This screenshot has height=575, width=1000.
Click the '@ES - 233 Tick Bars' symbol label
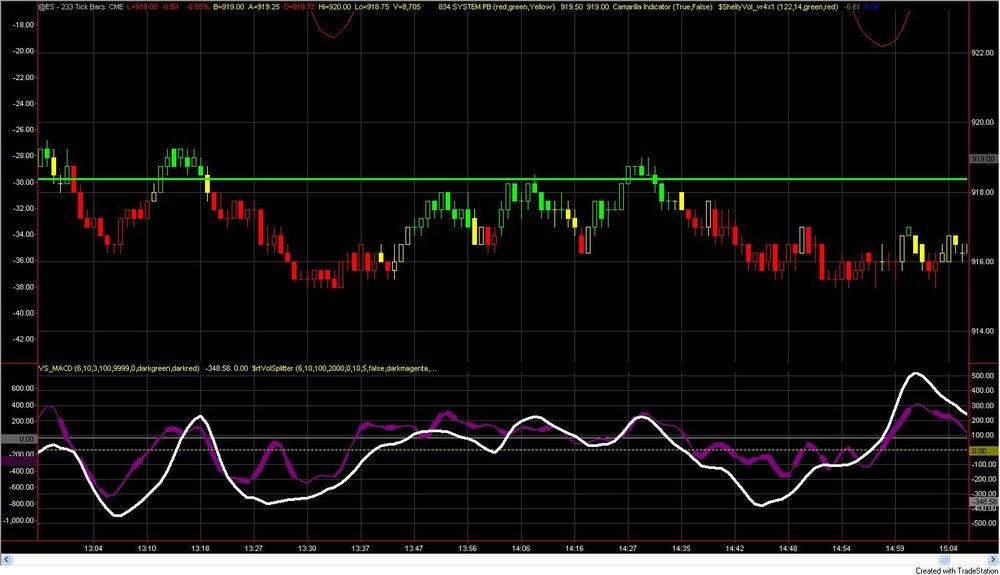tap(71, 7)
